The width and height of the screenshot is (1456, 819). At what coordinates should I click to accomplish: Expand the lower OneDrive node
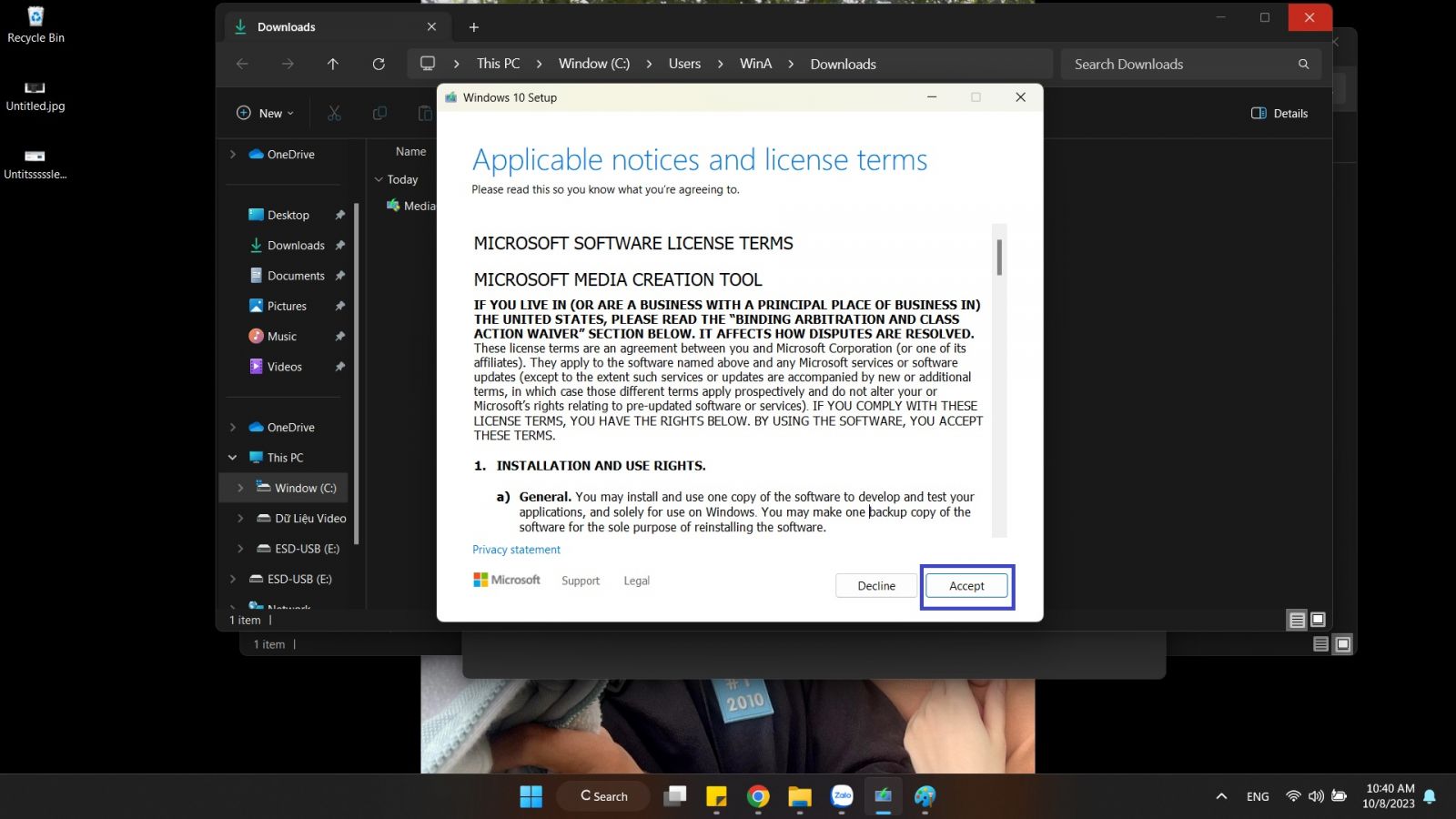tap(233, 428)
